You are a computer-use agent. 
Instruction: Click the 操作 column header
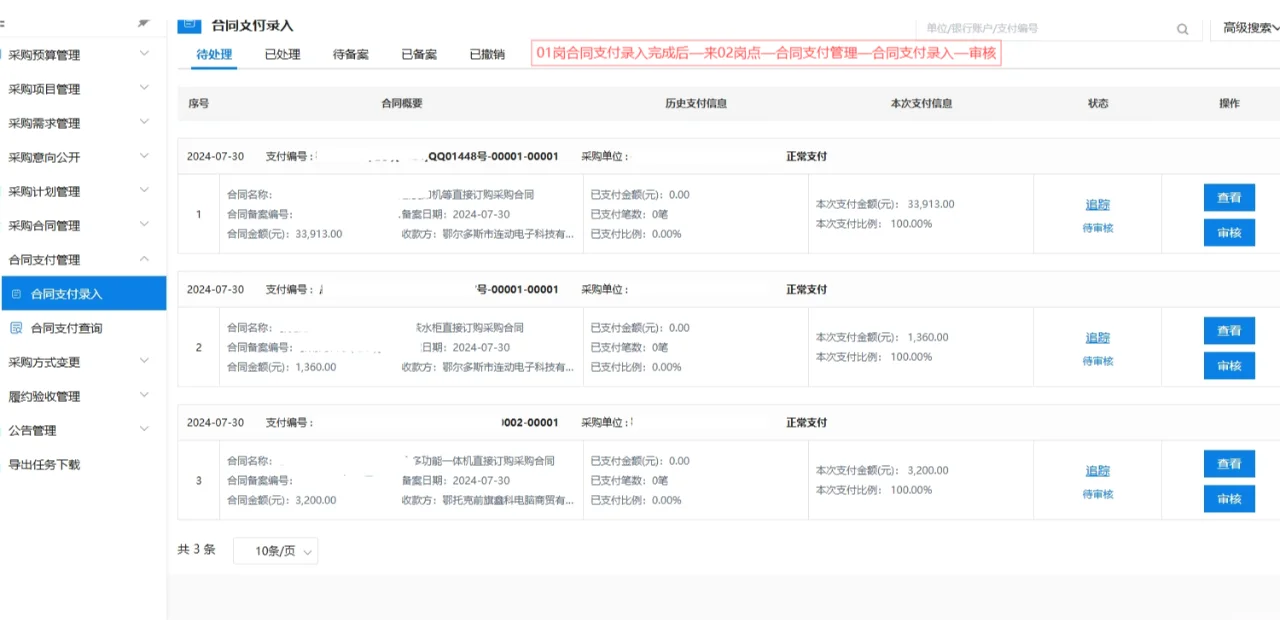click(1229, 103)
